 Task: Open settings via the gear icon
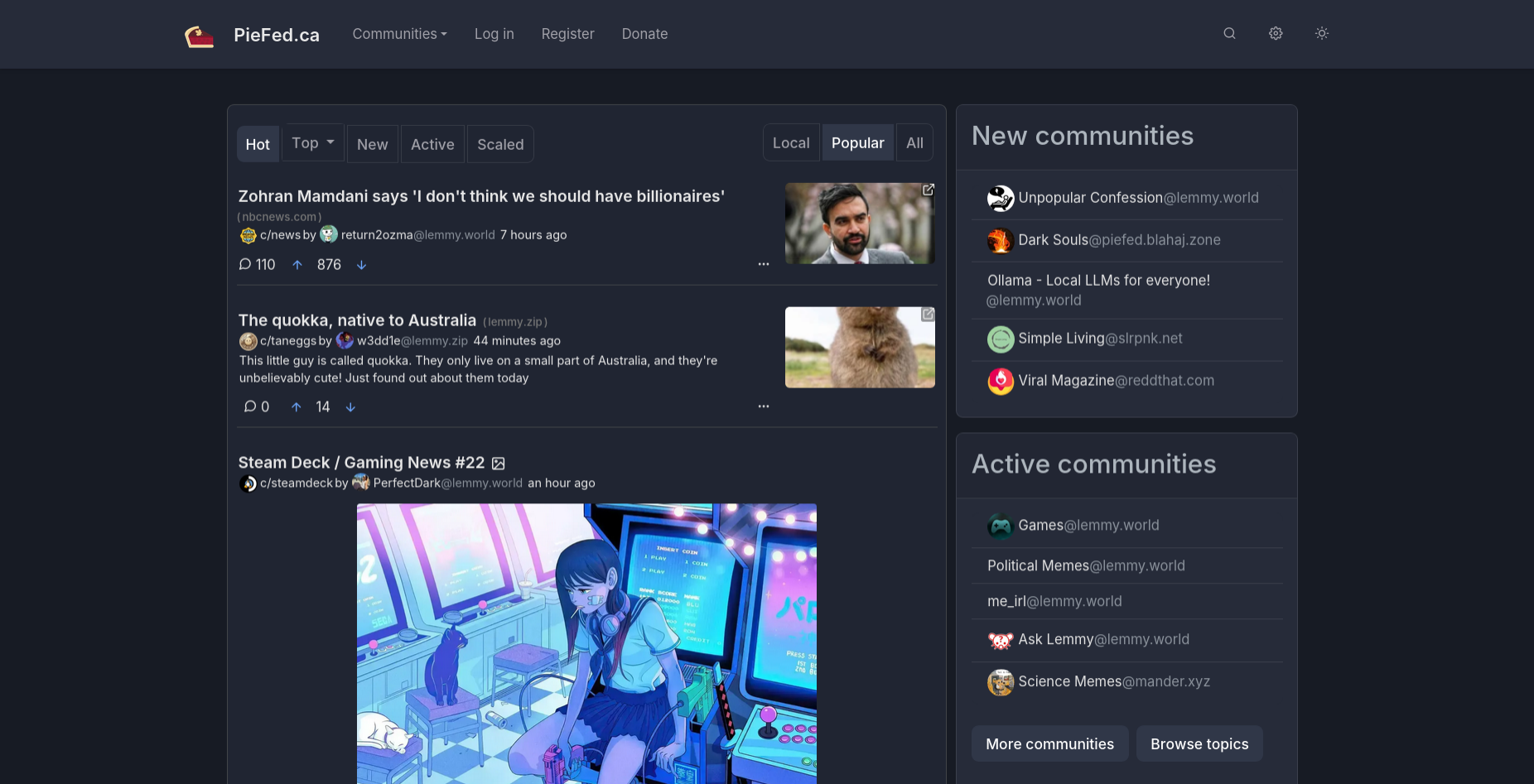click(1276, 34)
